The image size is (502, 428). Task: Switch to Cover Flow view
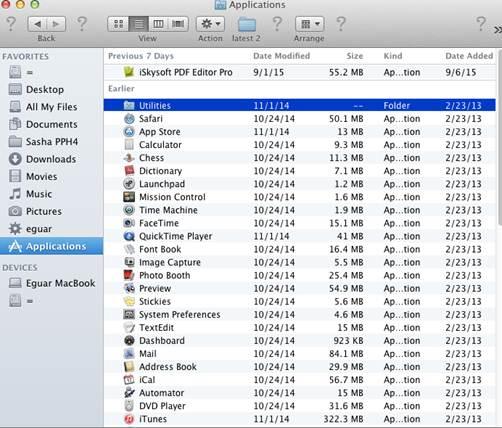pyautogui.click(x=178, y=24)
